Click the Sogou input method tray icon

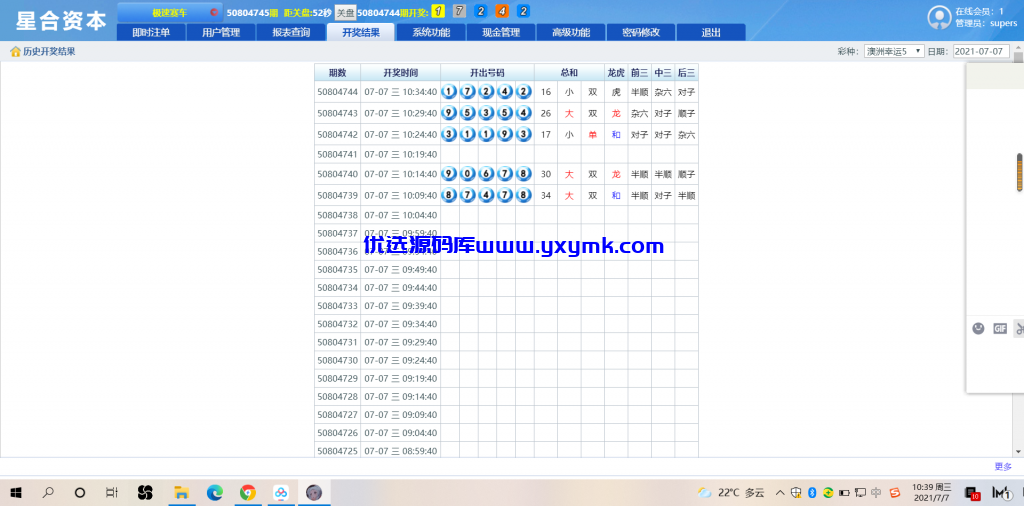click(x=895, y=492)
